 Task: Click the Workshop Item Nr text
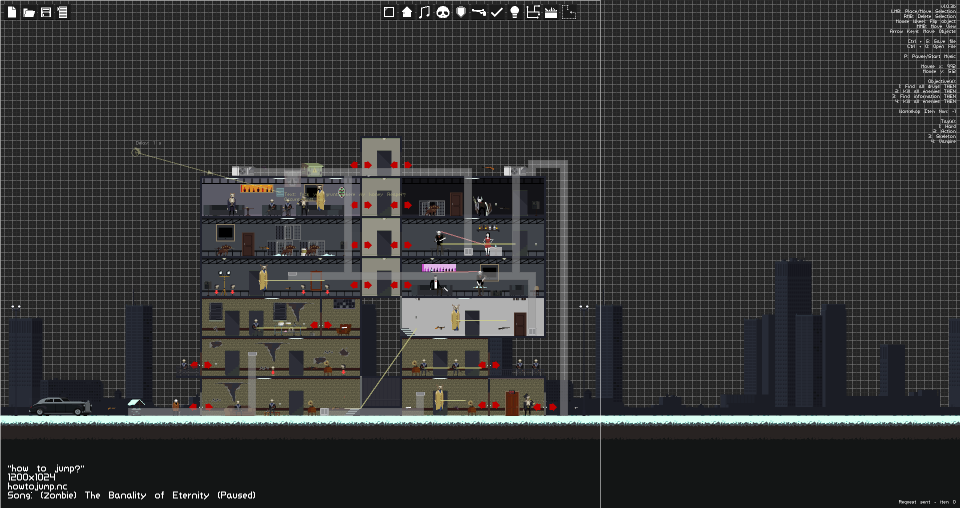[927, 111]
